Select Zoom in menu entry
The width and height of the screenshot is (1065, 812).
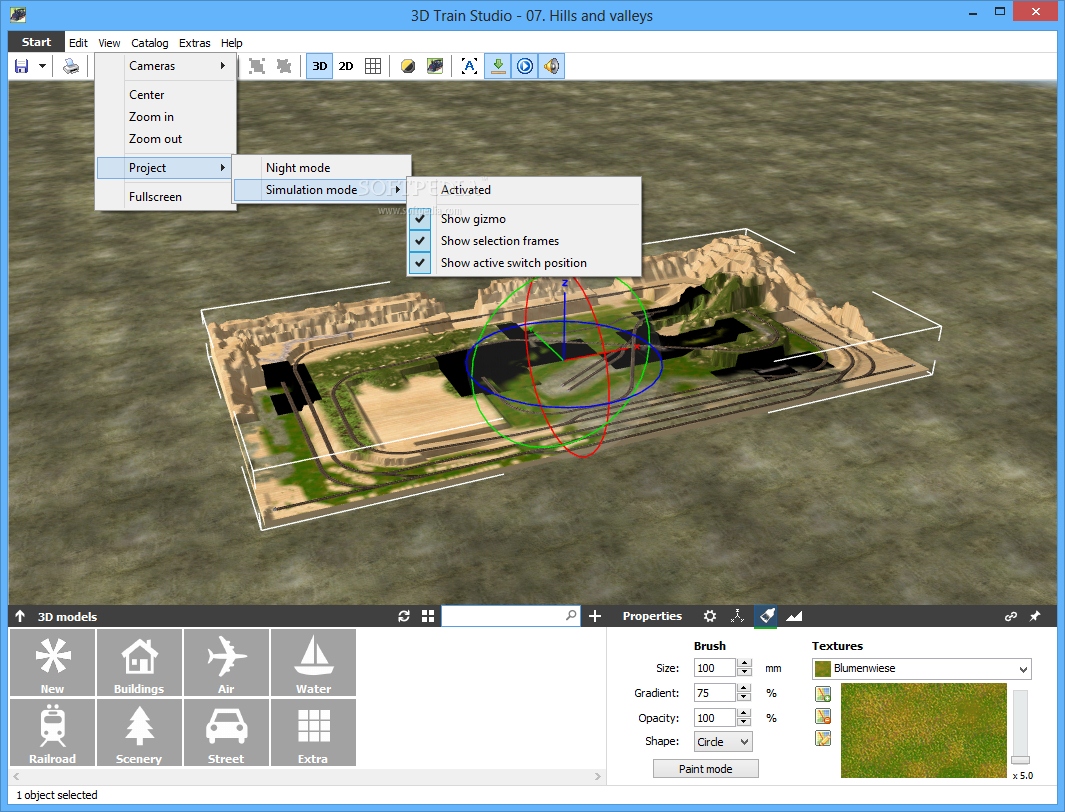point(166,117)
